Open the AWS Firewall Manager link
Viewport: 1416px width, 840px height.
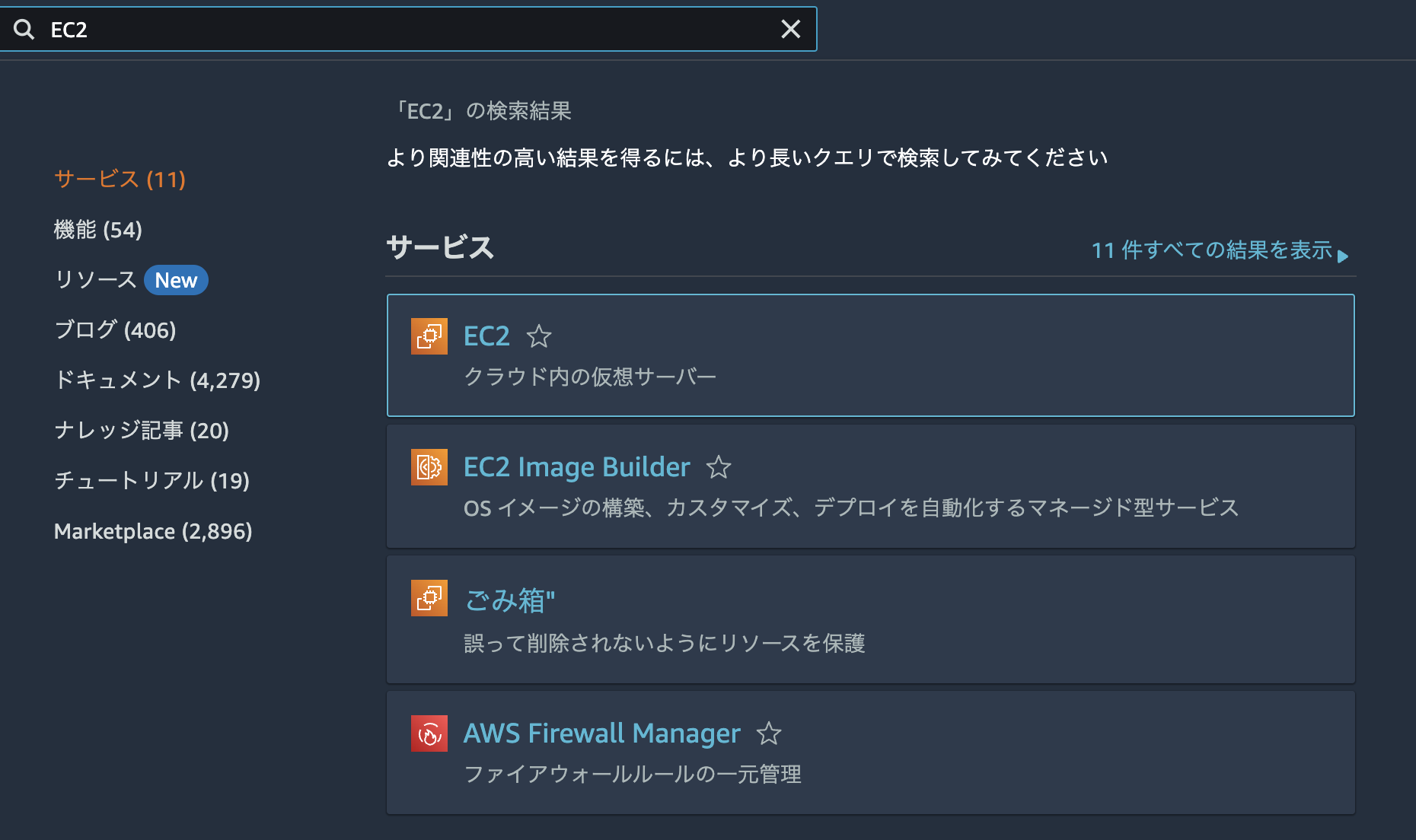[601, 733]
